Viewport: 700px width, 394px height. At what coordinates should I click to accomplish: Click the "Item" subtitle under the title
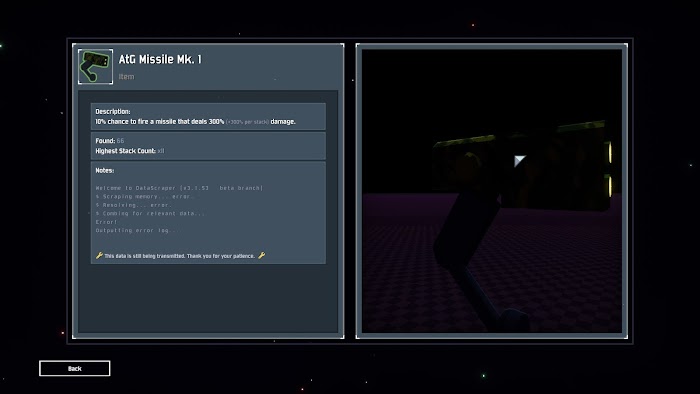coord(126,77)
